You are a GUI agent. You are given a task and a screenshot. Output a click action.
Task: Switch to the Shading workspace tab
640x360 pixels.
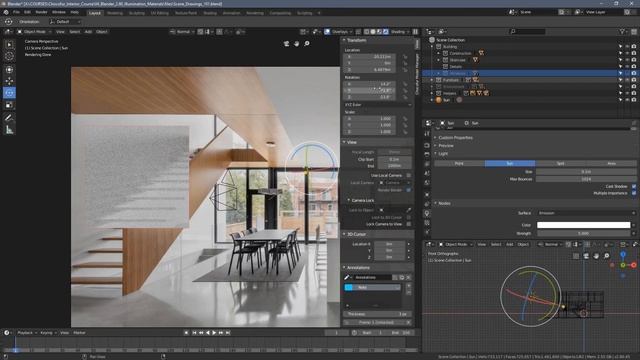point(210,13)
